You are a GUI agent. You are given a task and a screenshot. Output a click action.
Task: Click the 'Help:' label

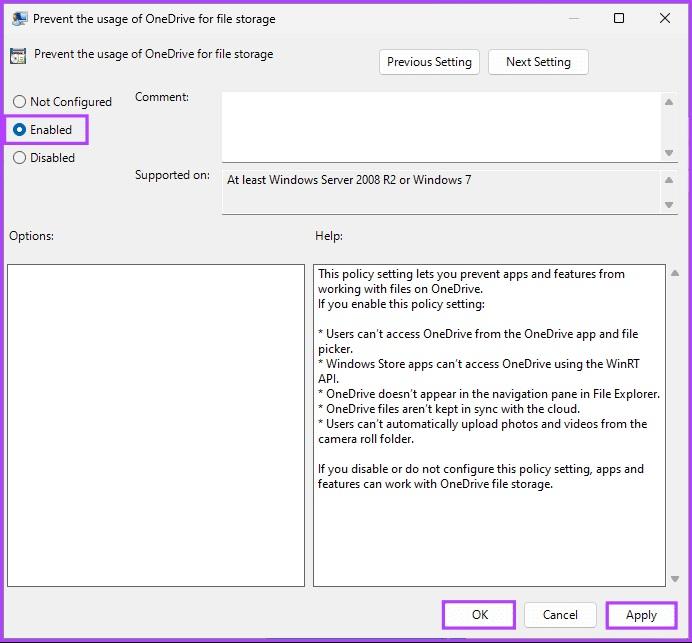click(x=329, y=236)
